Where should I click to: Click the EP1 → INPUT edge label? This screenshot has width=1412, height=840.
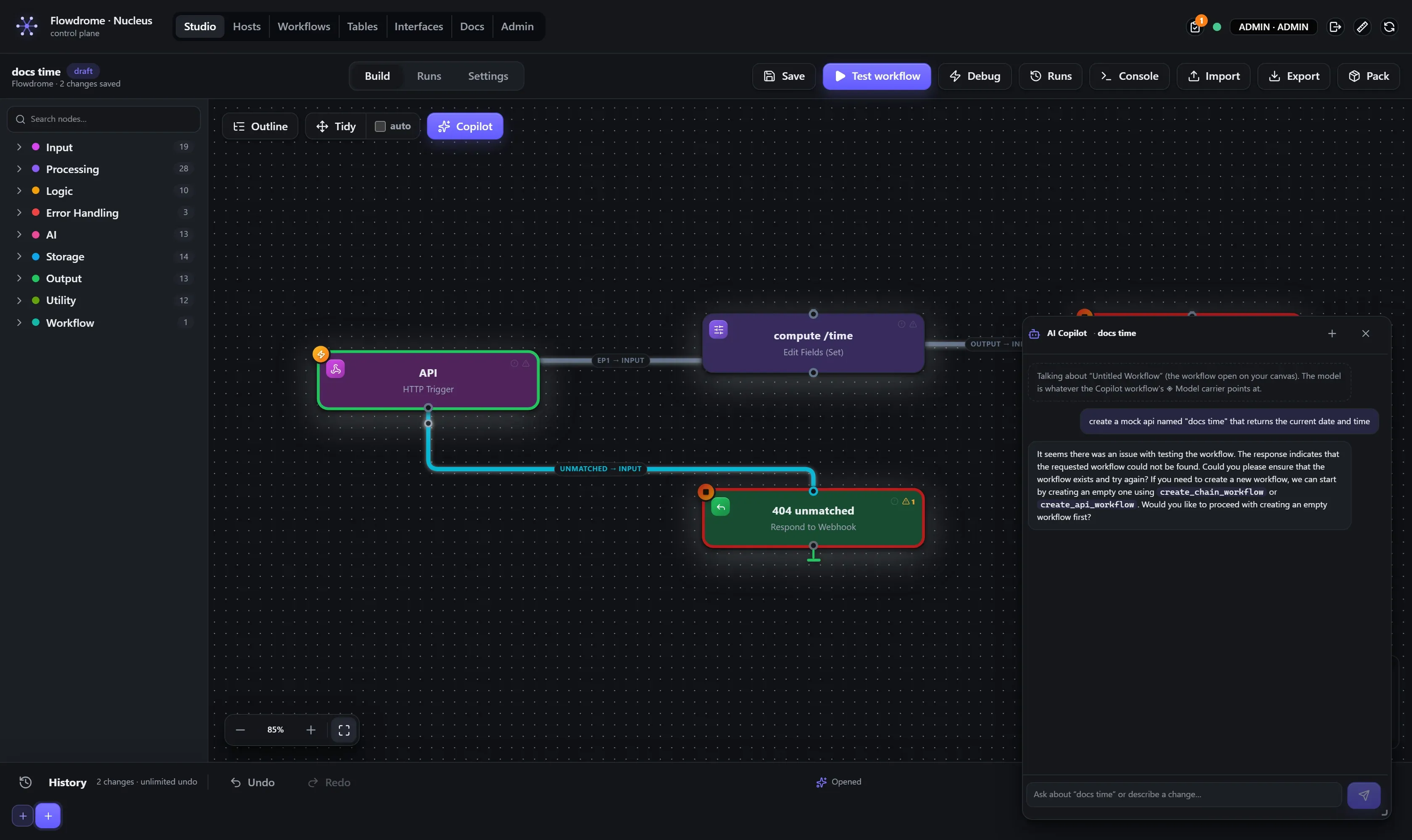[621, 360]
